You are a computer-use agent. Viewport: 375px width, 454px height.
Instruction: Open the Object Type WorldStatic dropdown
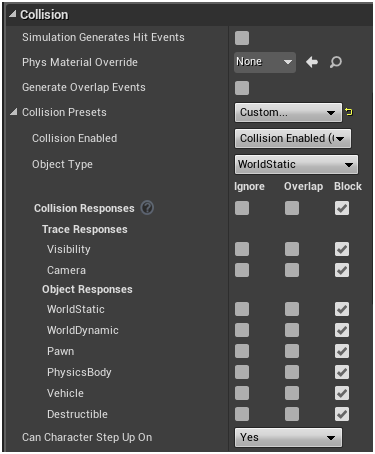pos(296,164)
